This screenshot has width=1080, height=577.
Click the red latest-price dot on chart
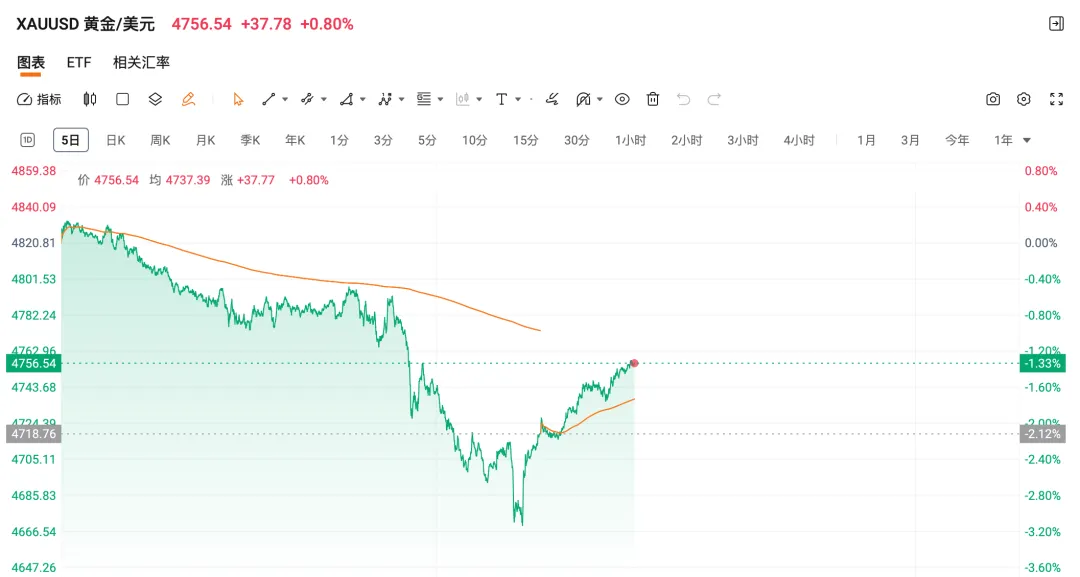click(634, 362)
